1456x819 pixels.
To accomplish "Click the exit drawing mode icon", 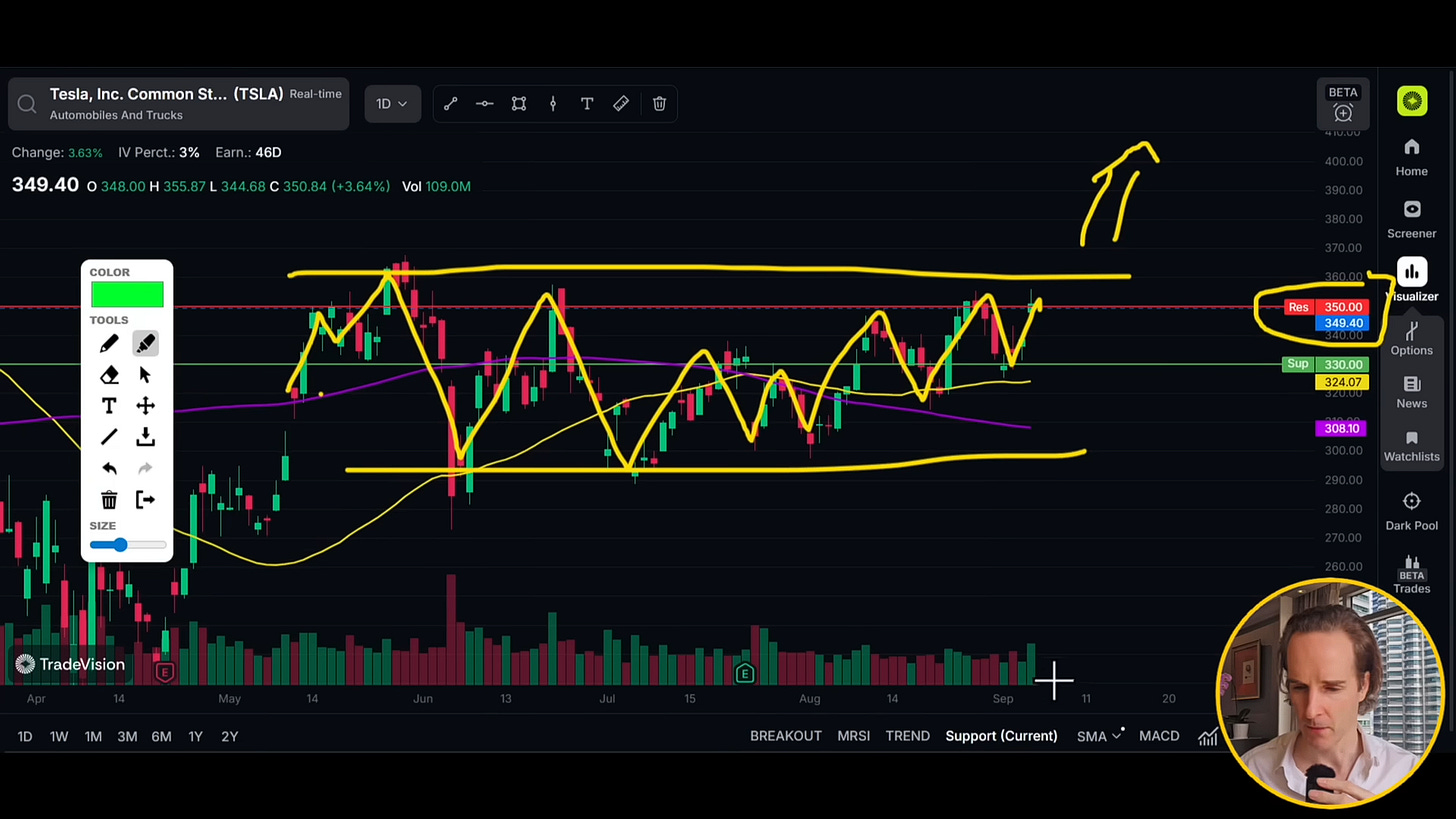I will pos(145,500).
